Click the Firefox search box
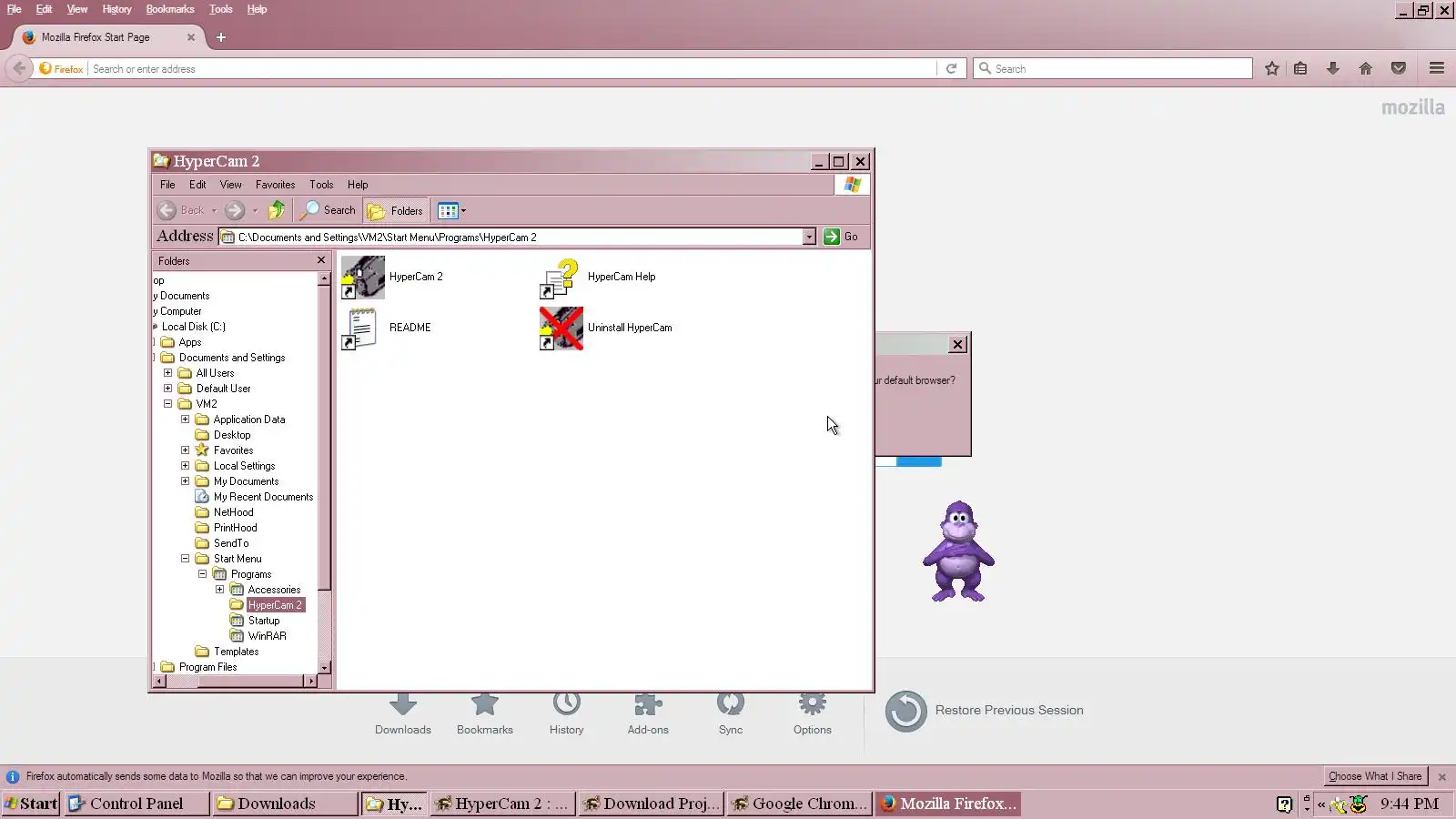Screen dimensions: 1456x819 pyautogui.click(x=1113, y=69)
